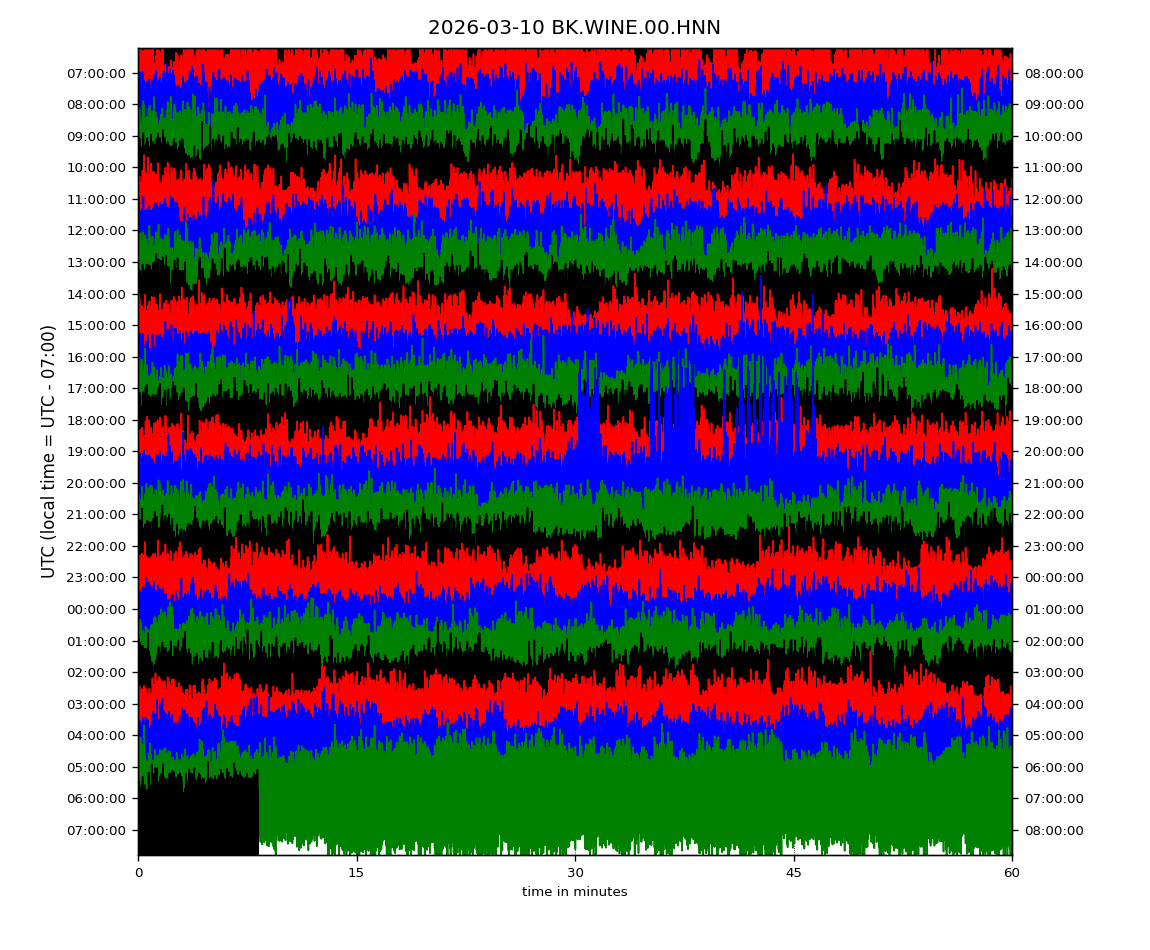Click left-axis time label 04:00:00
Viewport: 1150px width, 950px height.
(98, 735)
